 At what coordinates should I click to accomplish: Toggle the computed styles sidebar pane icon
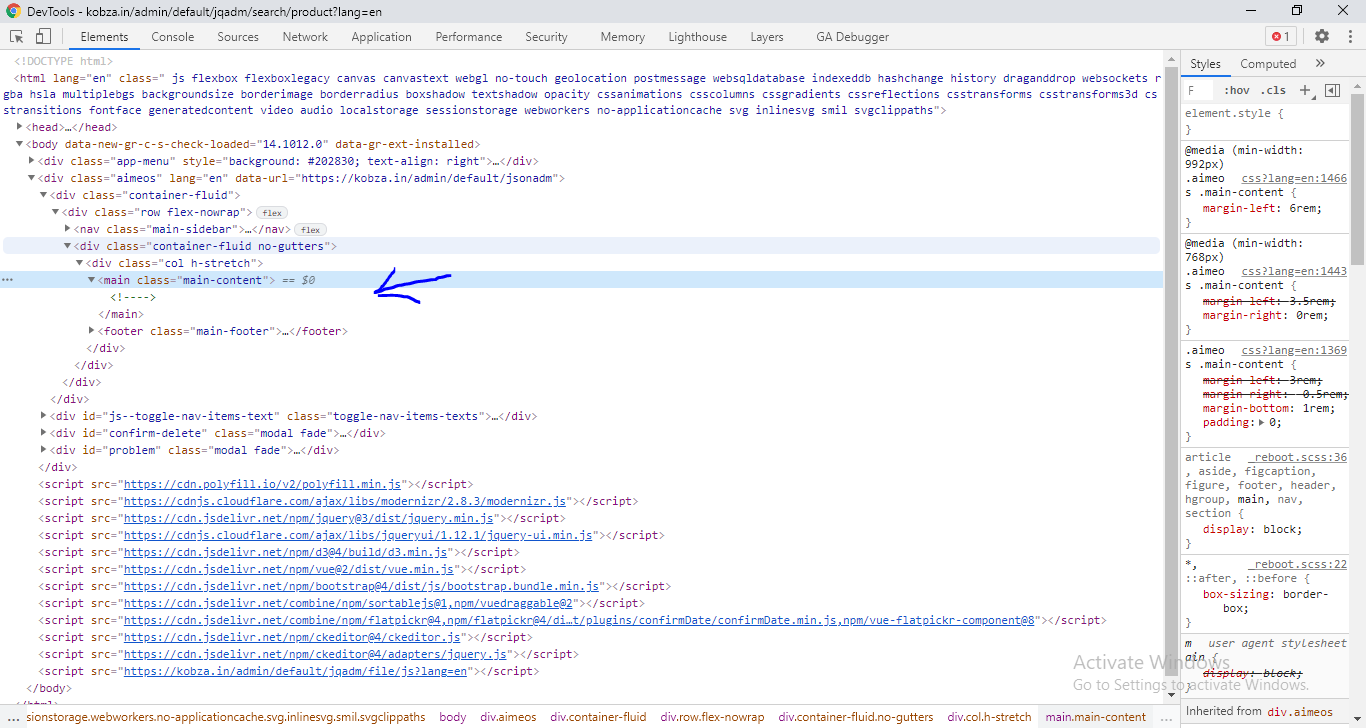(x=1332, y=90)
